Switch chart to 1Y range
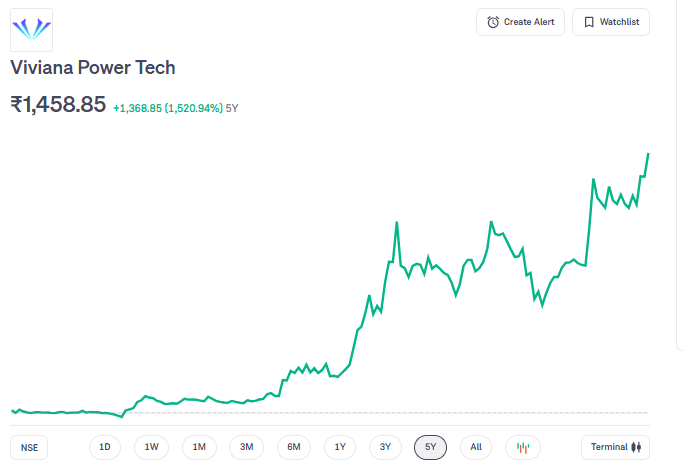Viewport: 683px width, 476px height. (x=340, y=447)
